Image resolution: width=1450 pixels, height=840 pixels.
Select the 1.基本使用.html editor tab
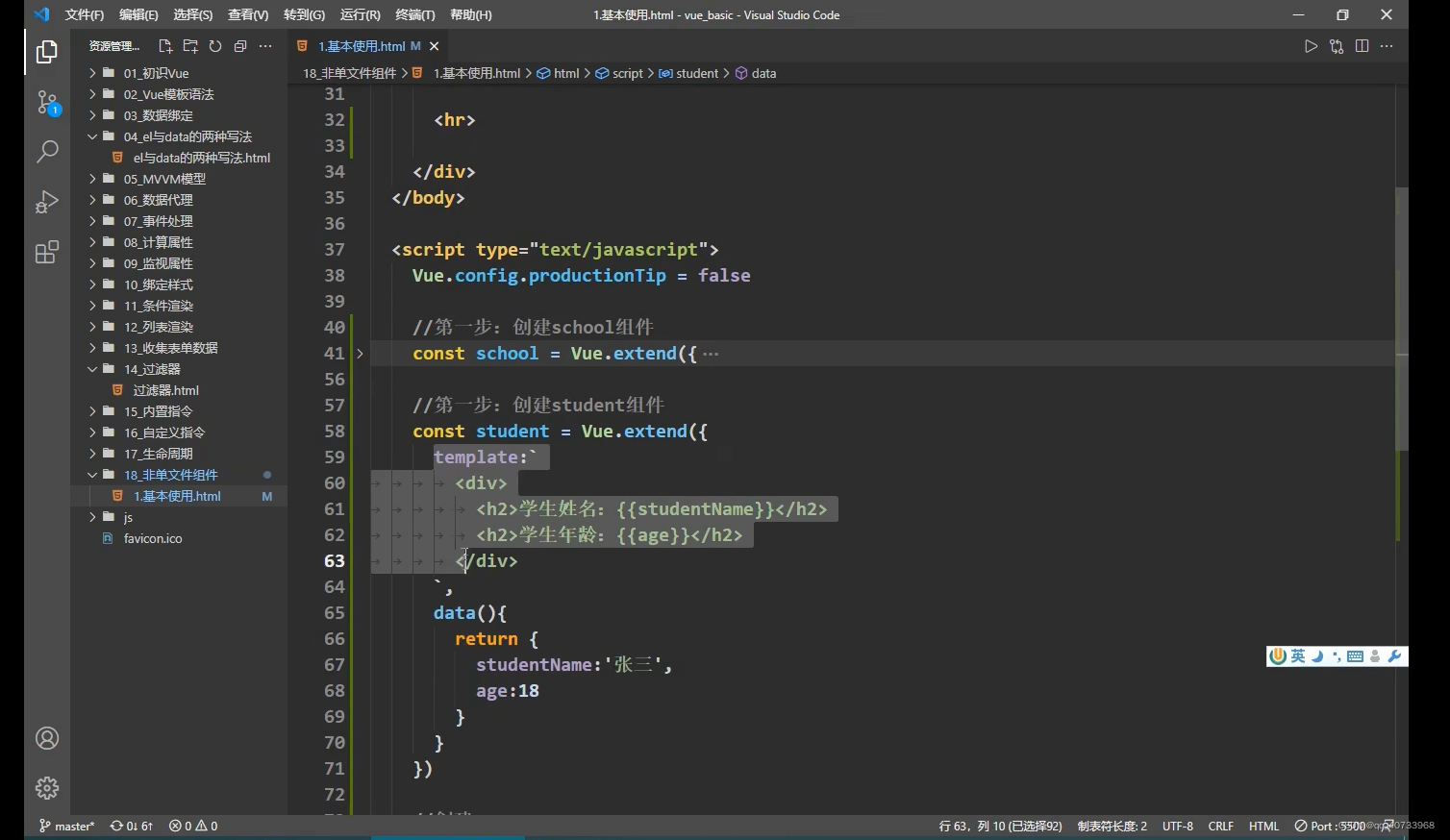click(x=366, y=46)
